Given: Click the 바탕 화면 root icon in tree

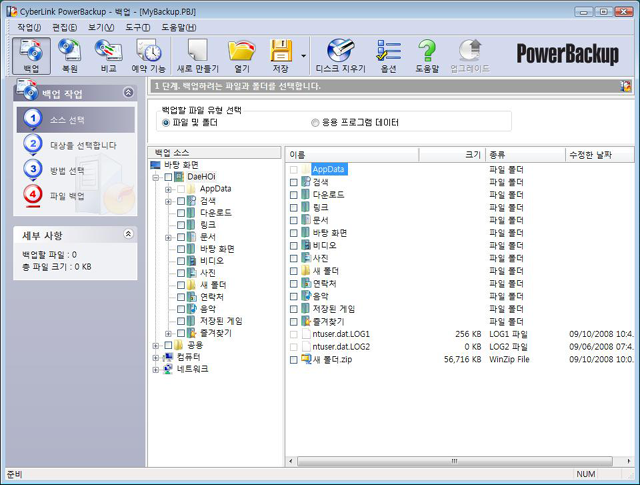Looking at the screenshot, I should click(x=156, y=165).
